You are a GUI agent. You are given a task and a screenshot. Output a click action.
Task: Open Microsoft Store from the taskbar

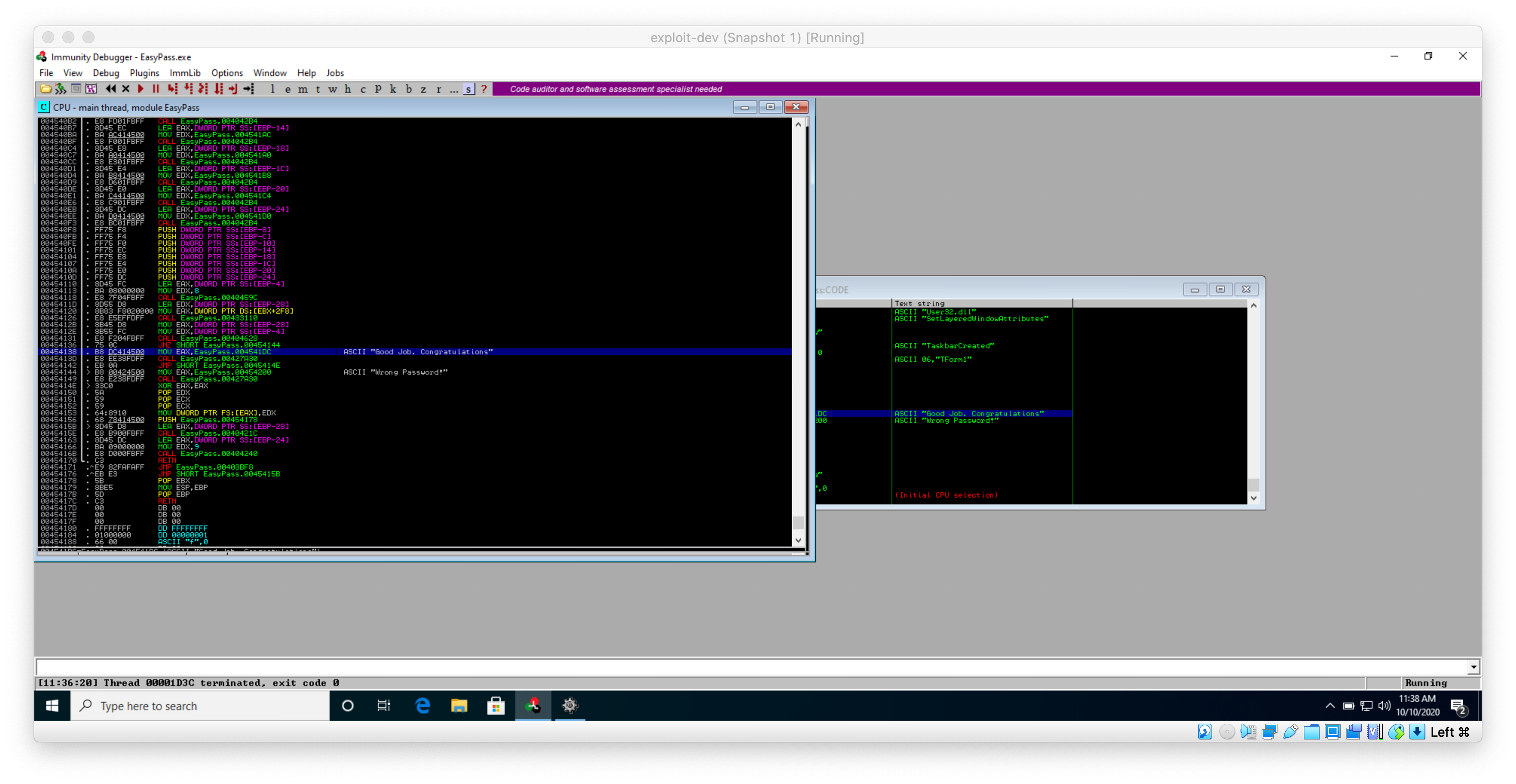coord(496,706)
